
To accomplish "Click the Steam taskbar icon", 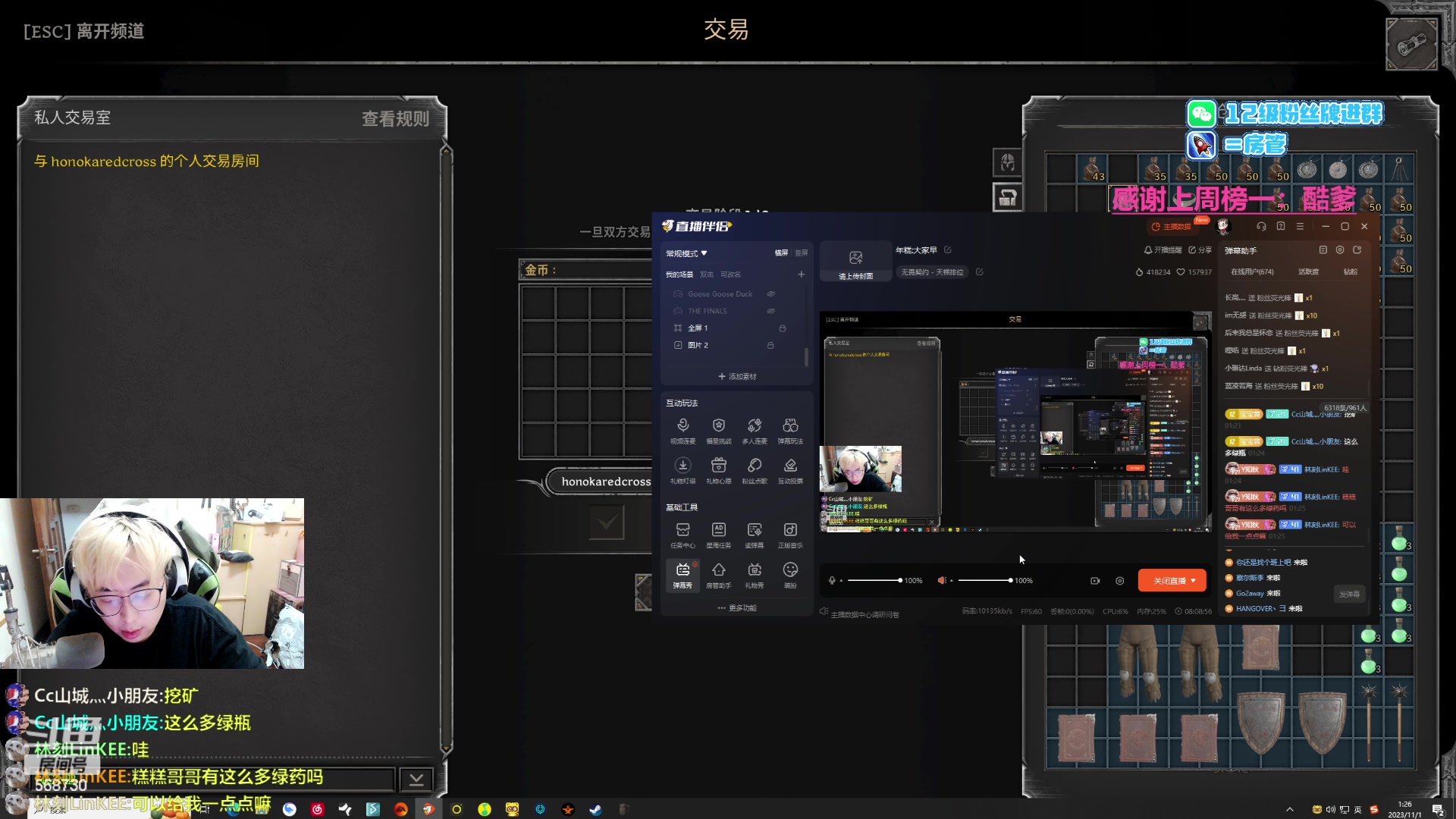I will [x=596, y=809].
